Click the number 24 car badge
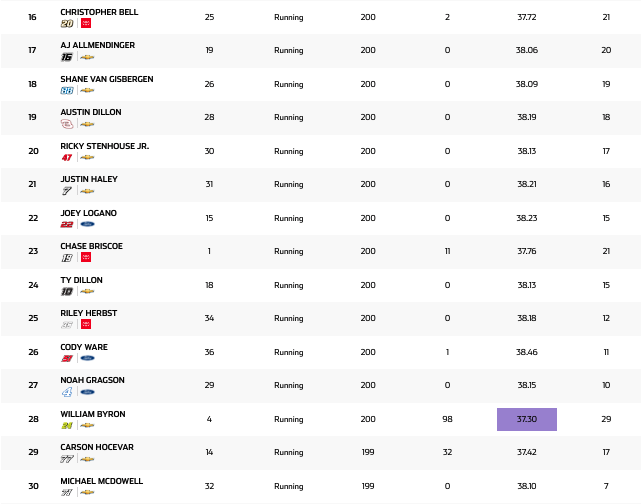Screen dimensions: 643x504 pyautogui.click(x=67, y=425)
